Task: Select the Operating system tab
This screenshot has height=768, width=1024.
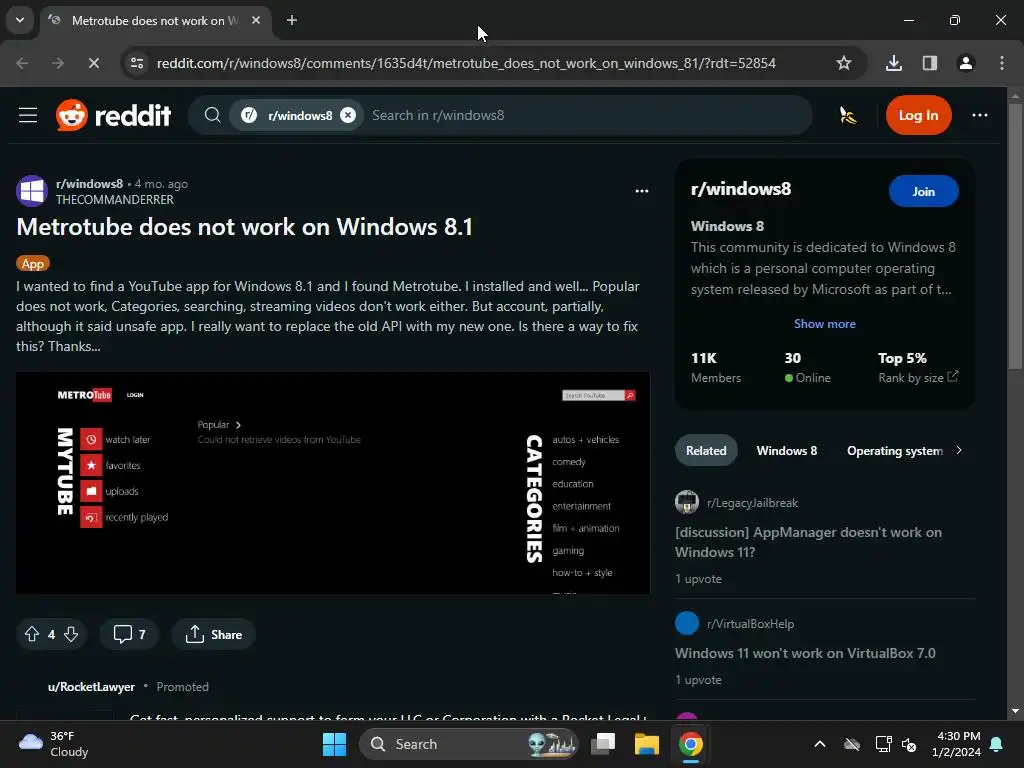Action: click(x=895, y=451)
